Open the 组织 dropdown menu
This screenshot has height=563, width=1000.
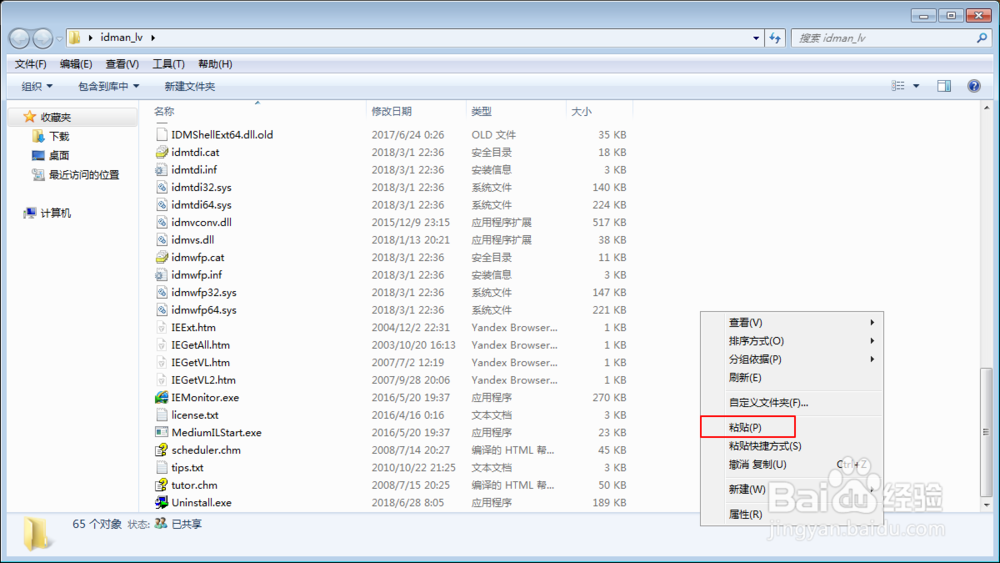pyautogui.click(x=37, y=86)
